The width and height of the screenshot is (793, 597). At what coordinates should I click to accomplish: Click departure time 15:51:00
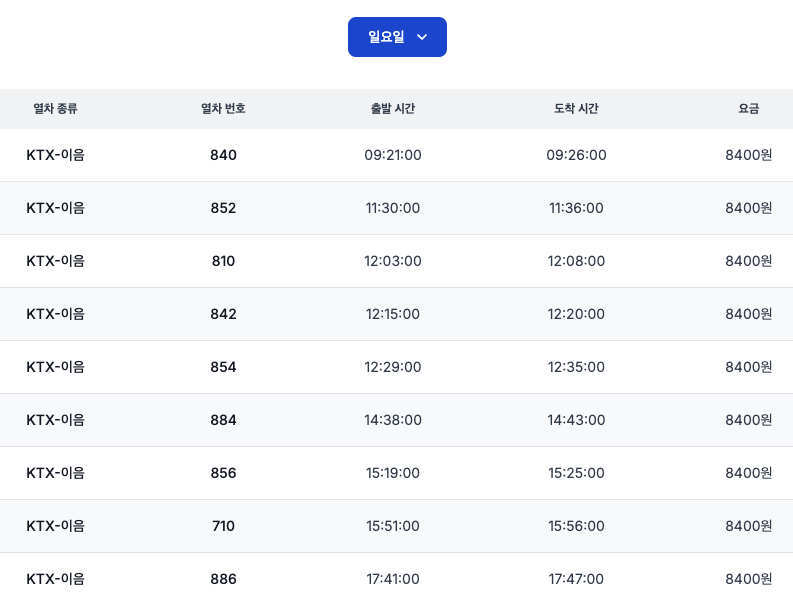pos(392,526)
